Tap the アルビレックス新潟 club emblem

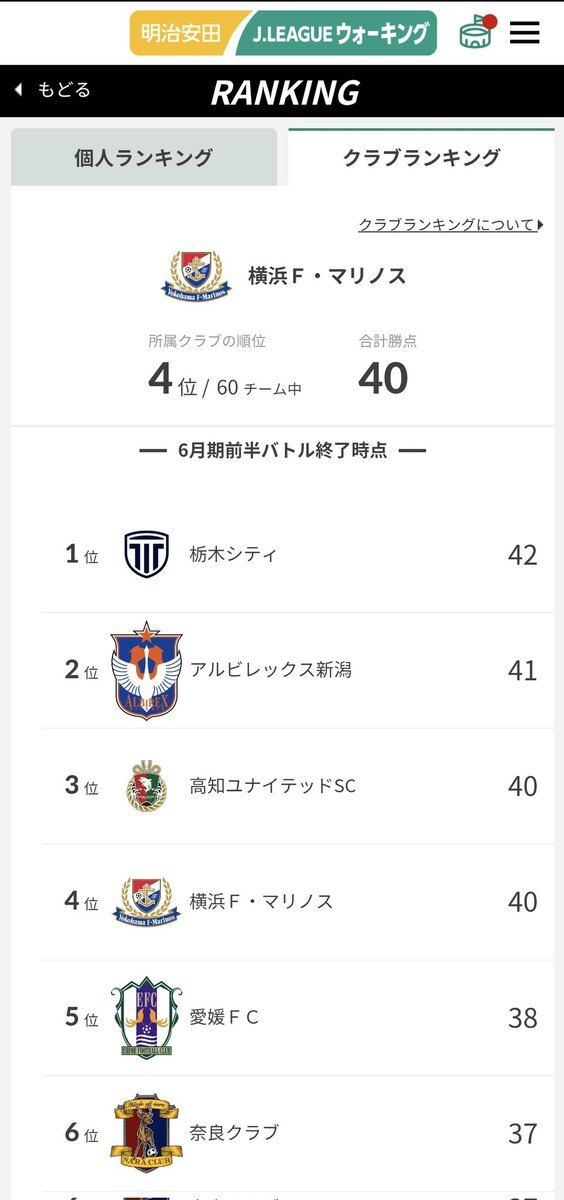click(146, 670)
